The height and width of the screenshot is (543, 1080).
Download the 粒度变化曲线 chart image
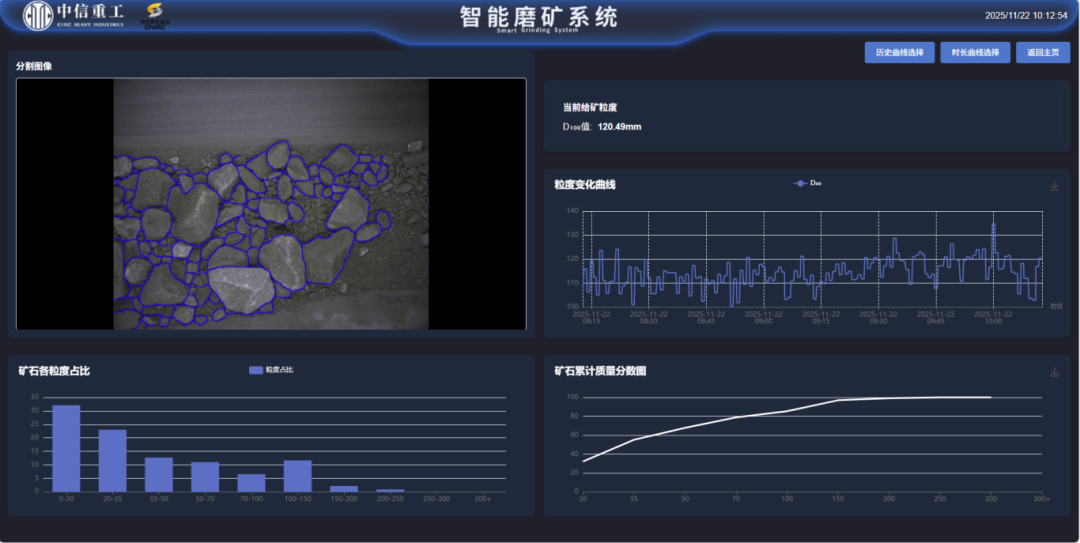click(x=1054, y=186)
